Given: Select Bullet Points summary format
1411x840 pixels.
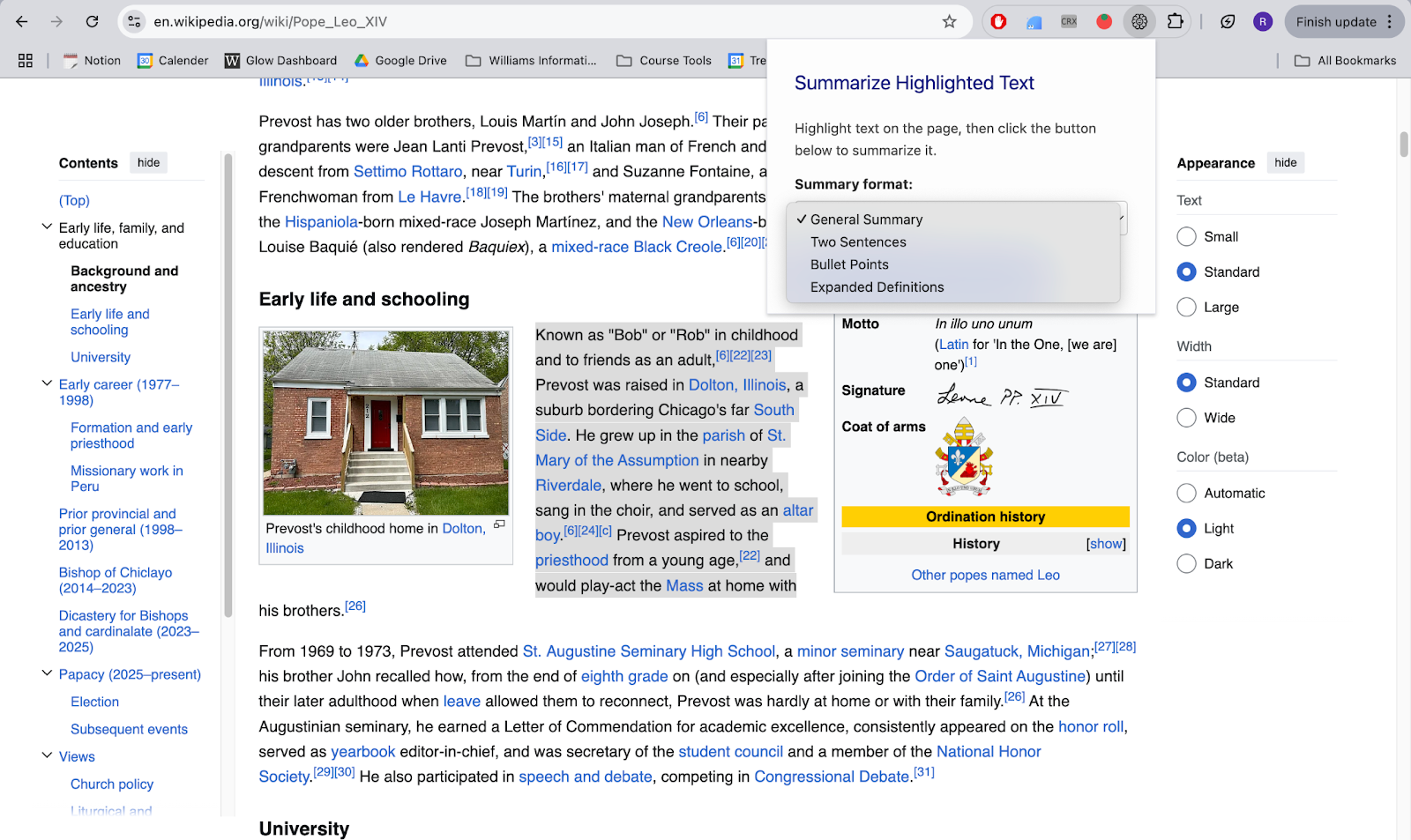Looking at the screenshot, I should [x=849, y=264].
